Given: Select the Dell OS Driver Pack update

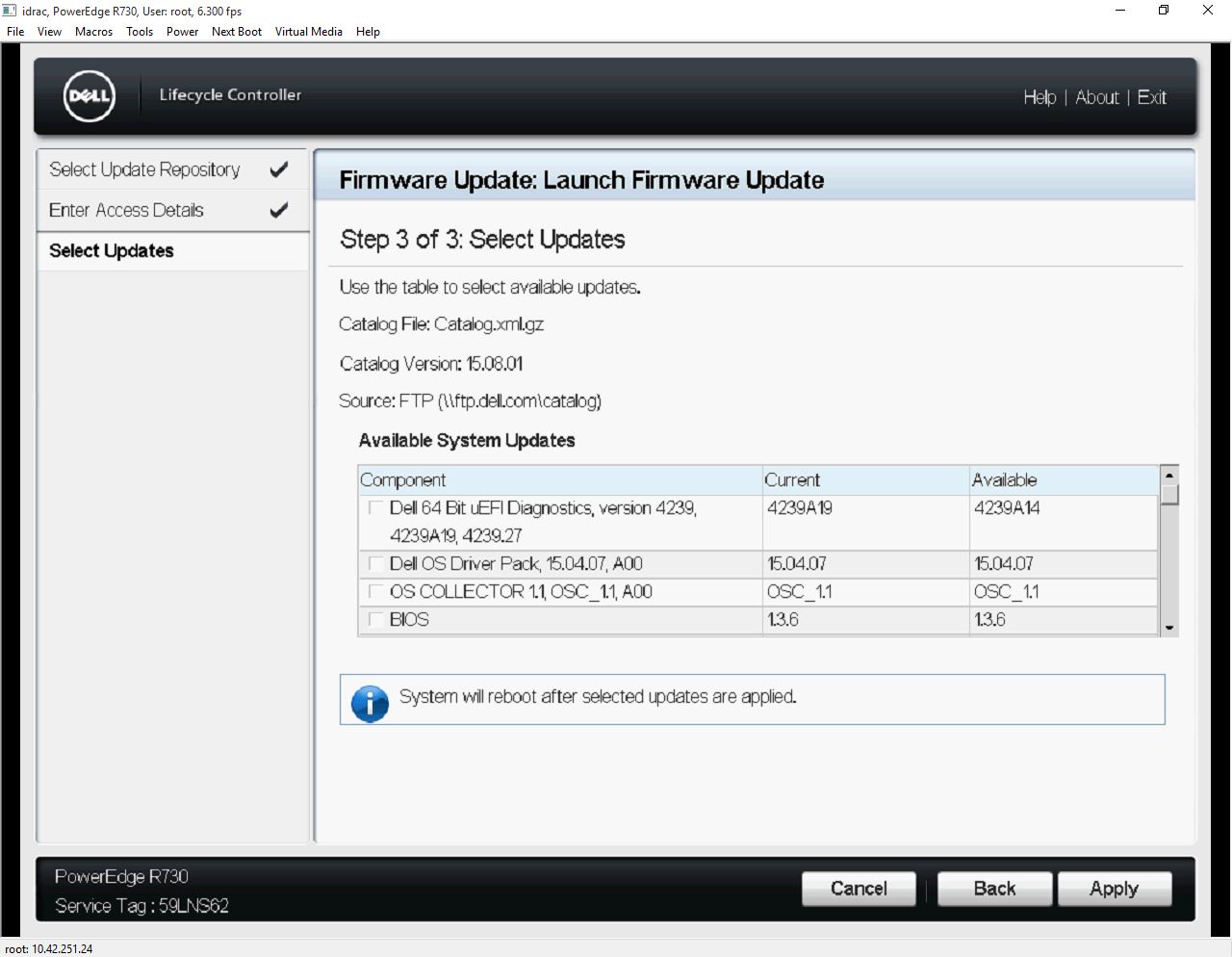Looking at the screenshot, I should pyautogui.click(x=374, y=563).
